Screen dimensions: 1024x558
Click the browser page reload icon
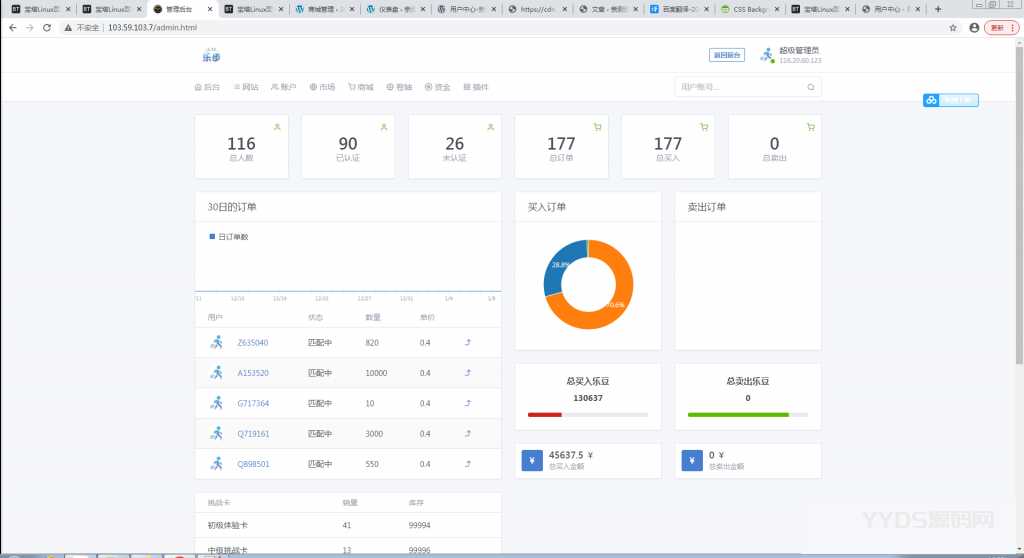click(x=47, y=28)
